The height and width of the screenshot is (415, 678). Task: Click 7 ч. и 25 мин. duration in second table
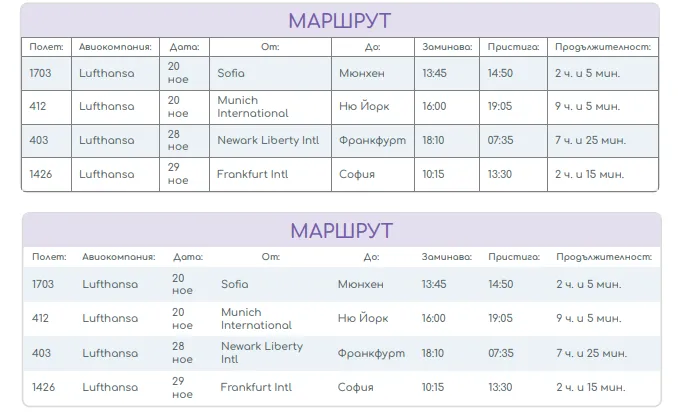pos(590,353)
